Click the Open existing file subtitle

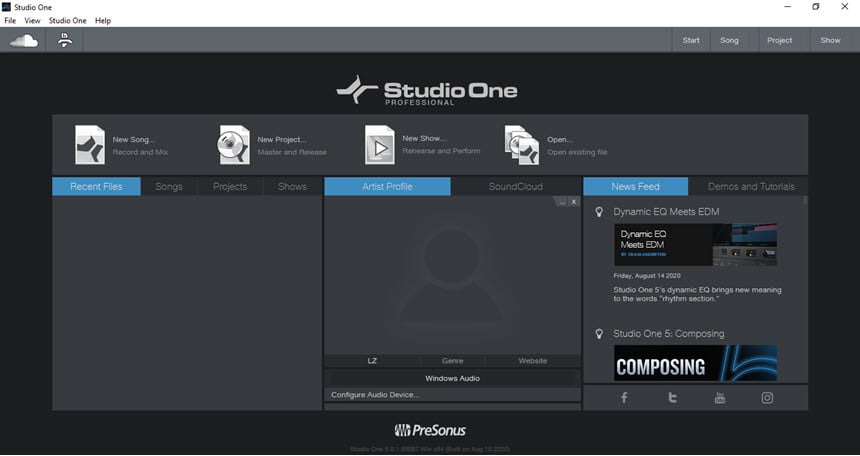click(x=577, y=152)
